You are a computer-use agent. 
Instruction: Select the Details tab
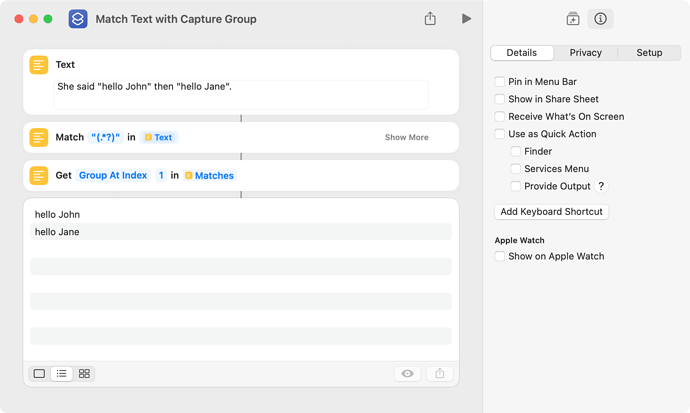(522, 53)
